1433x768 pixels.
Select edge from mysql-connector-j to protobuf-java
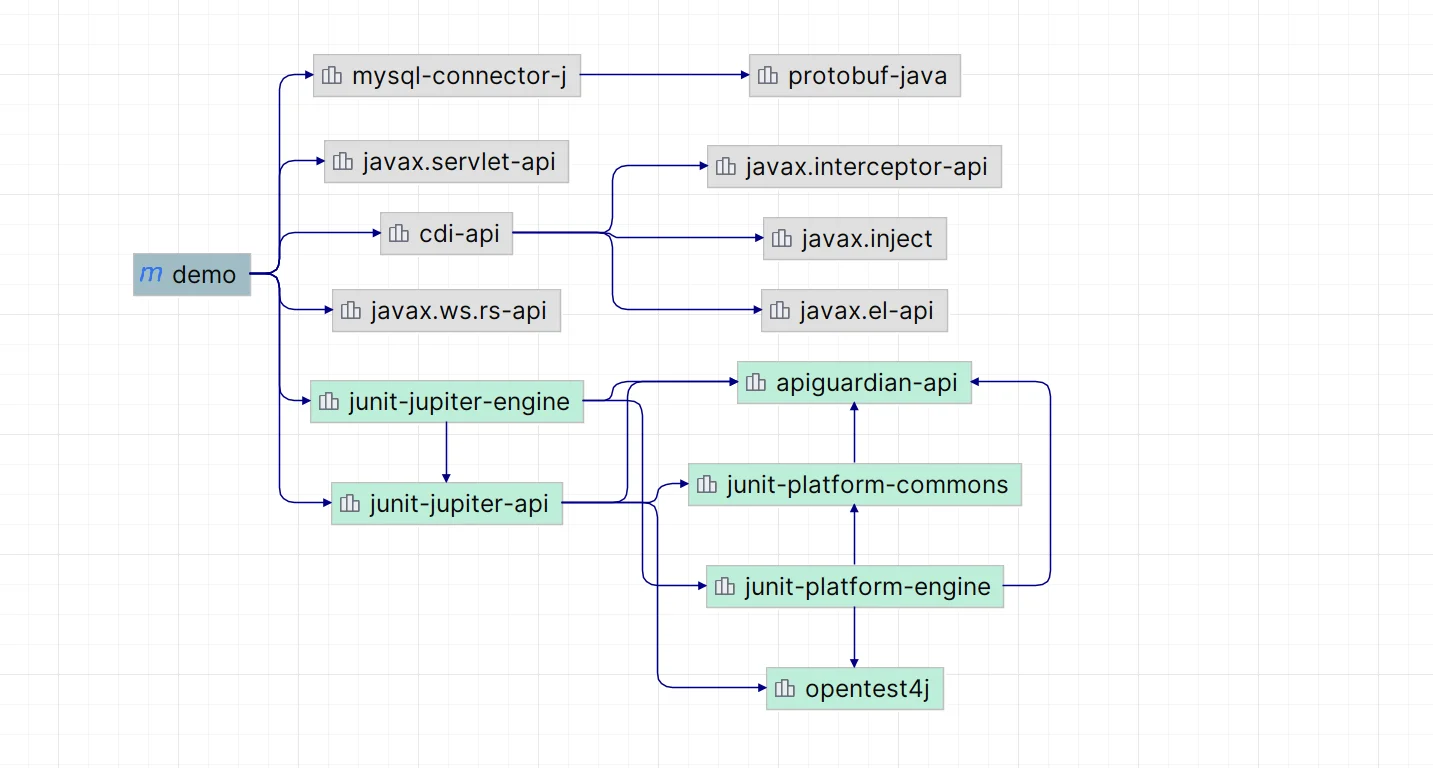click(x=664, y=75)
